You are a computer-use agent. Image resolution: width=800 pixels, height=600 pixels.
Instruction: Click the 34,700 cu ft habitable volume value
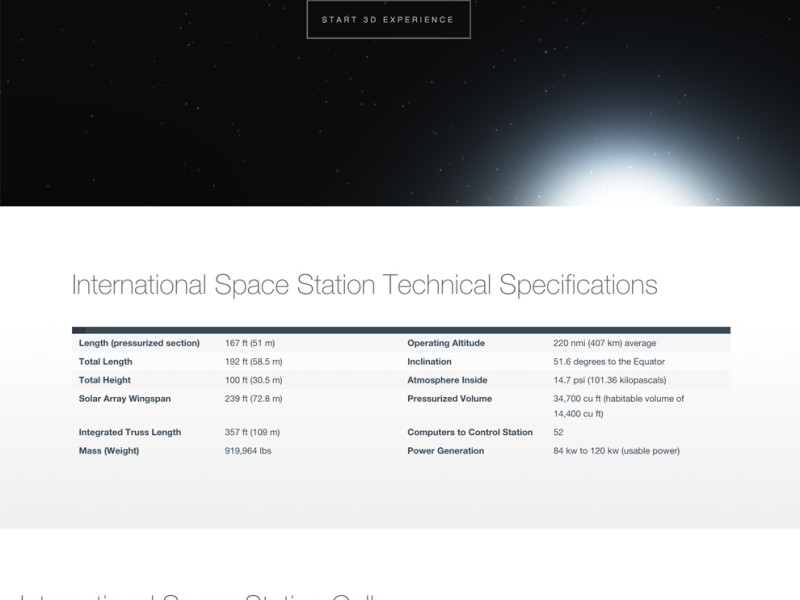click(618, 406)
